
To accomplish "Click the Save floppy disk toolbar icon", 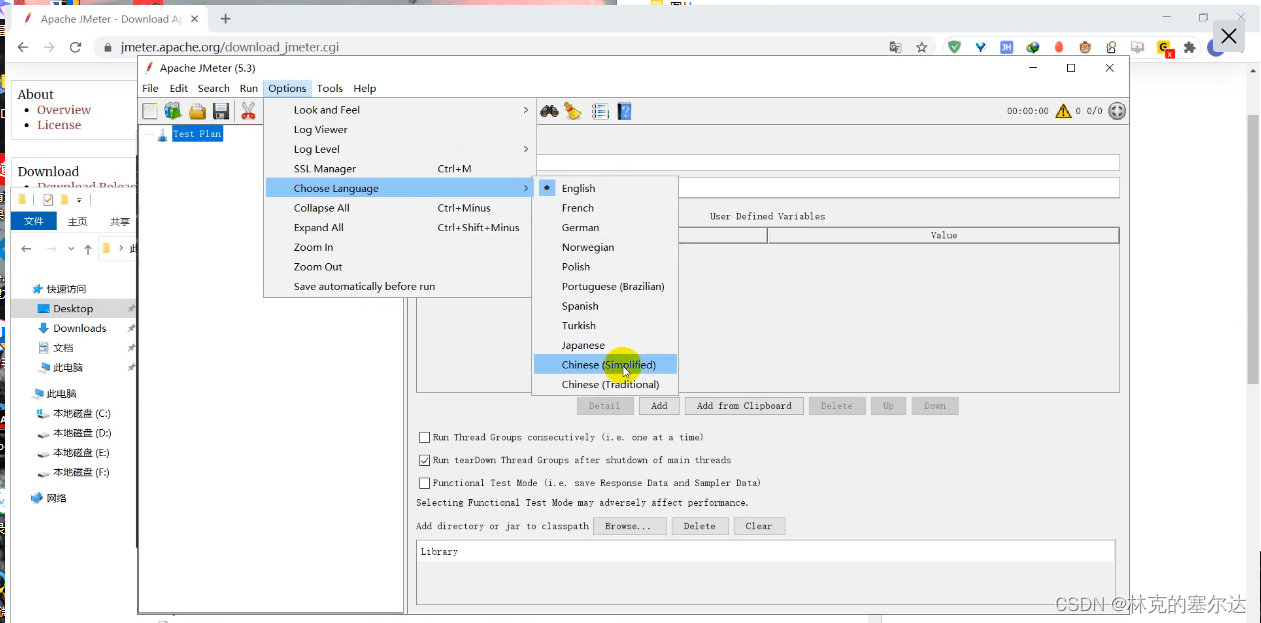I will [221, 111].
